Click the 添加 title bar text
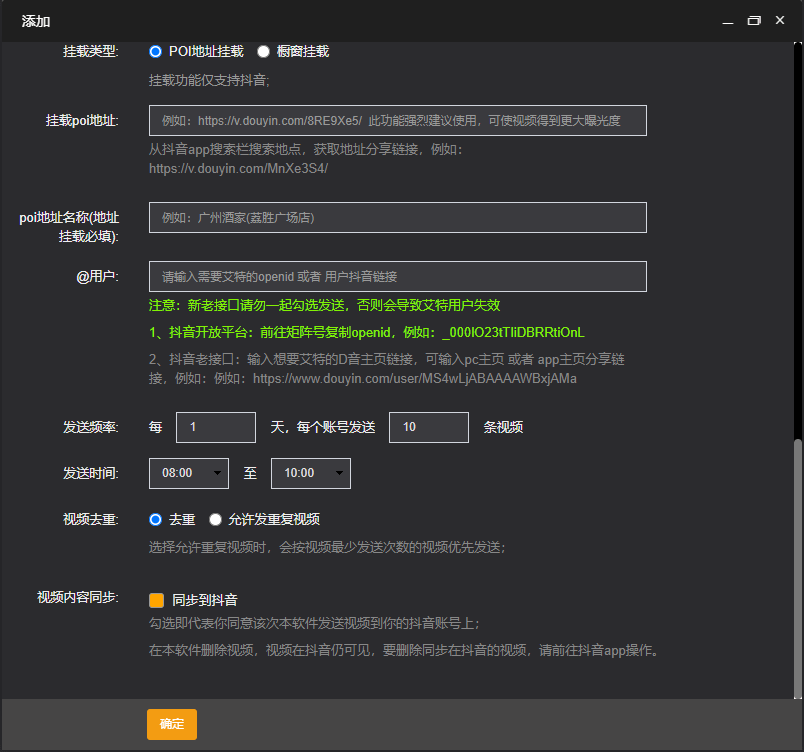The height and width of the screenshot is (752, 804). (x=36, y=21)
